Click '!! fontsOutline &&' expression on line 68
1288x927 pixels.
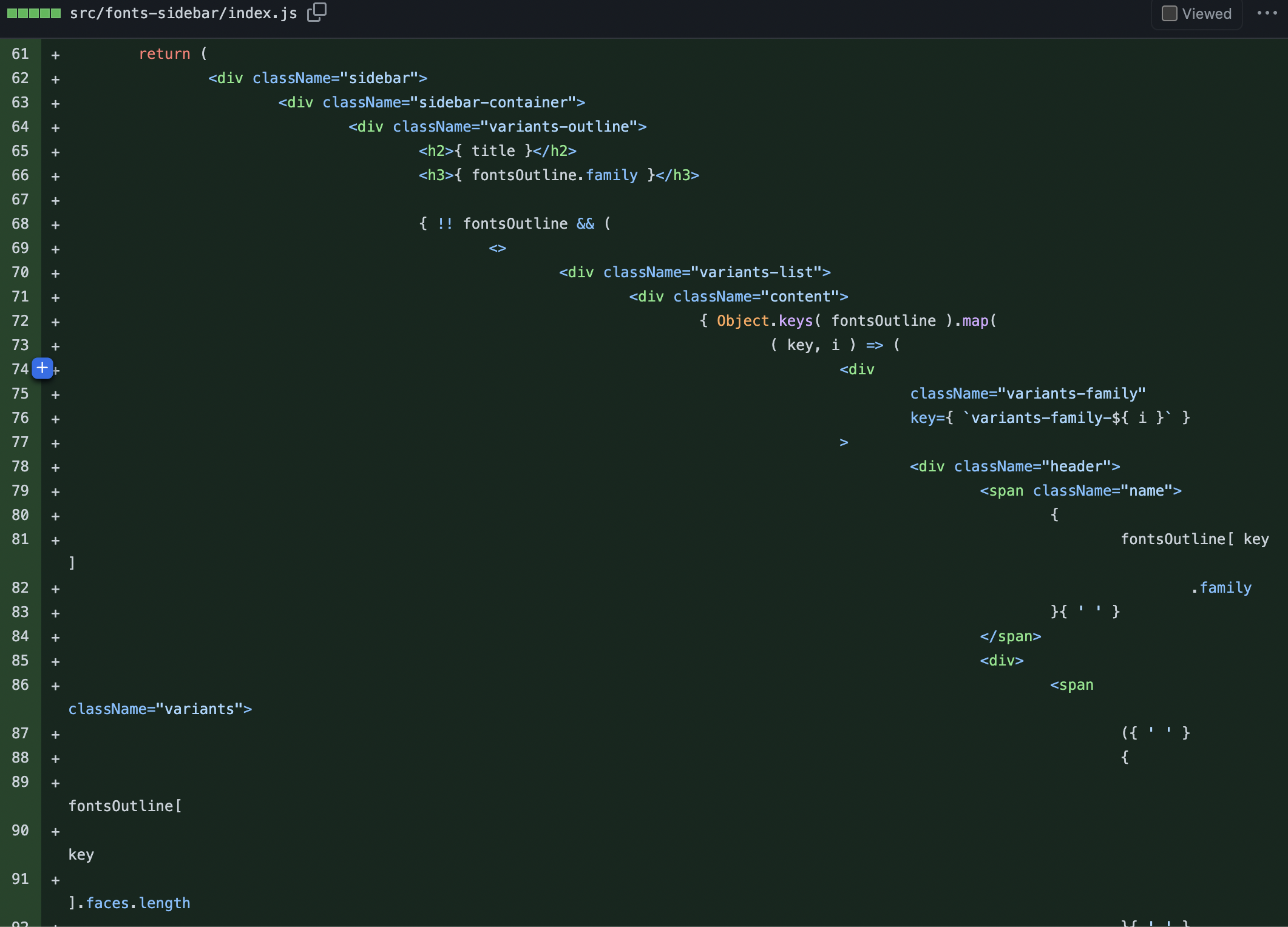click(x=515, y=224)
